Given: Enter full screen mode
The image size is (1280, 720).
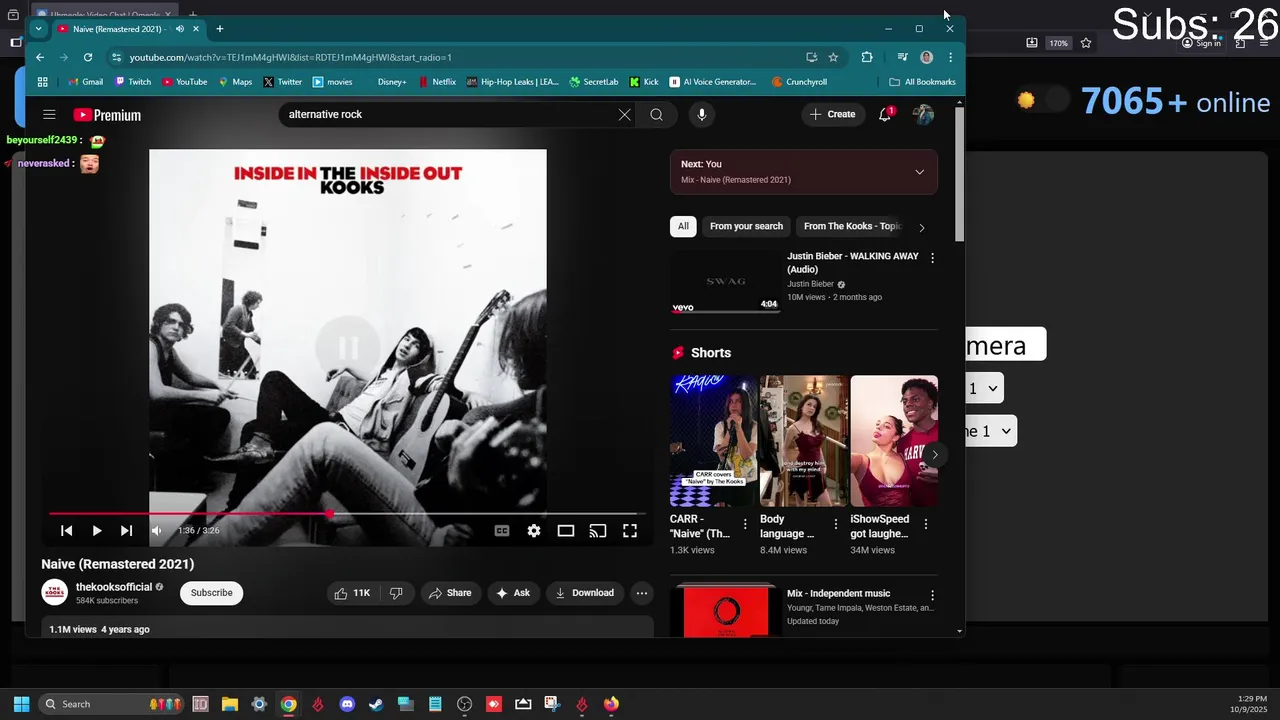Looking at the screenshot, I should click(630, 531).
